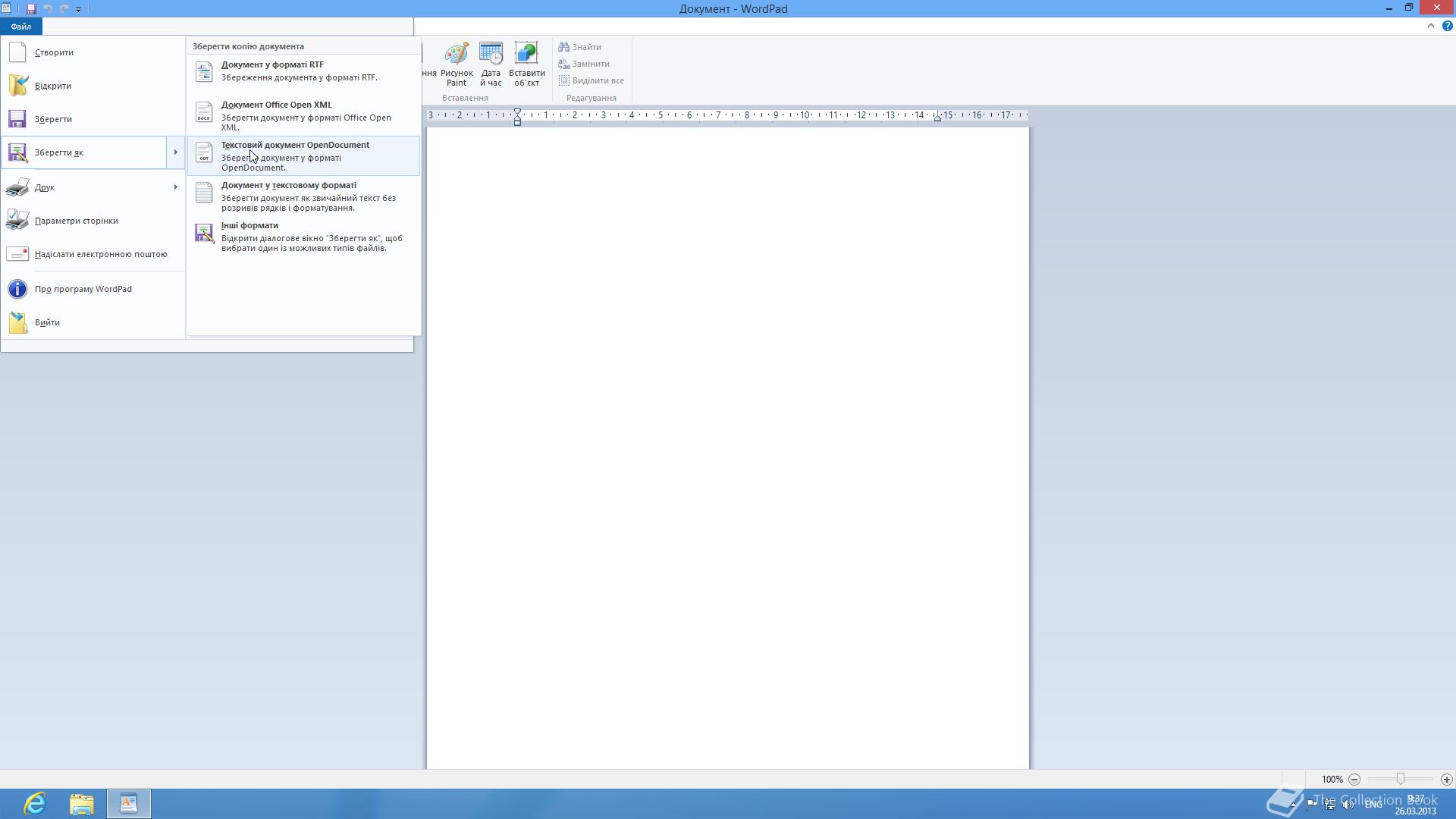Insert a Рисунок Paint drawing
Viewport: 1456px width, 819px height.
coord(457,64)
